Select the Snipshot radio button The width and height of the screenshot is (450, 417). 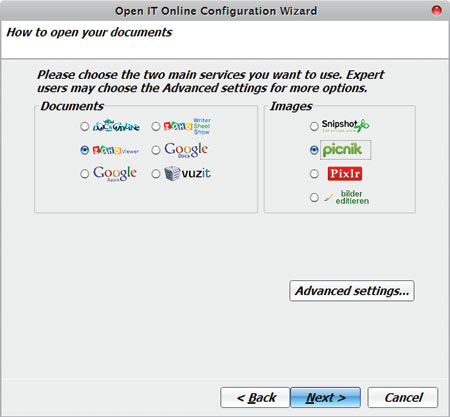coord(314,126)
